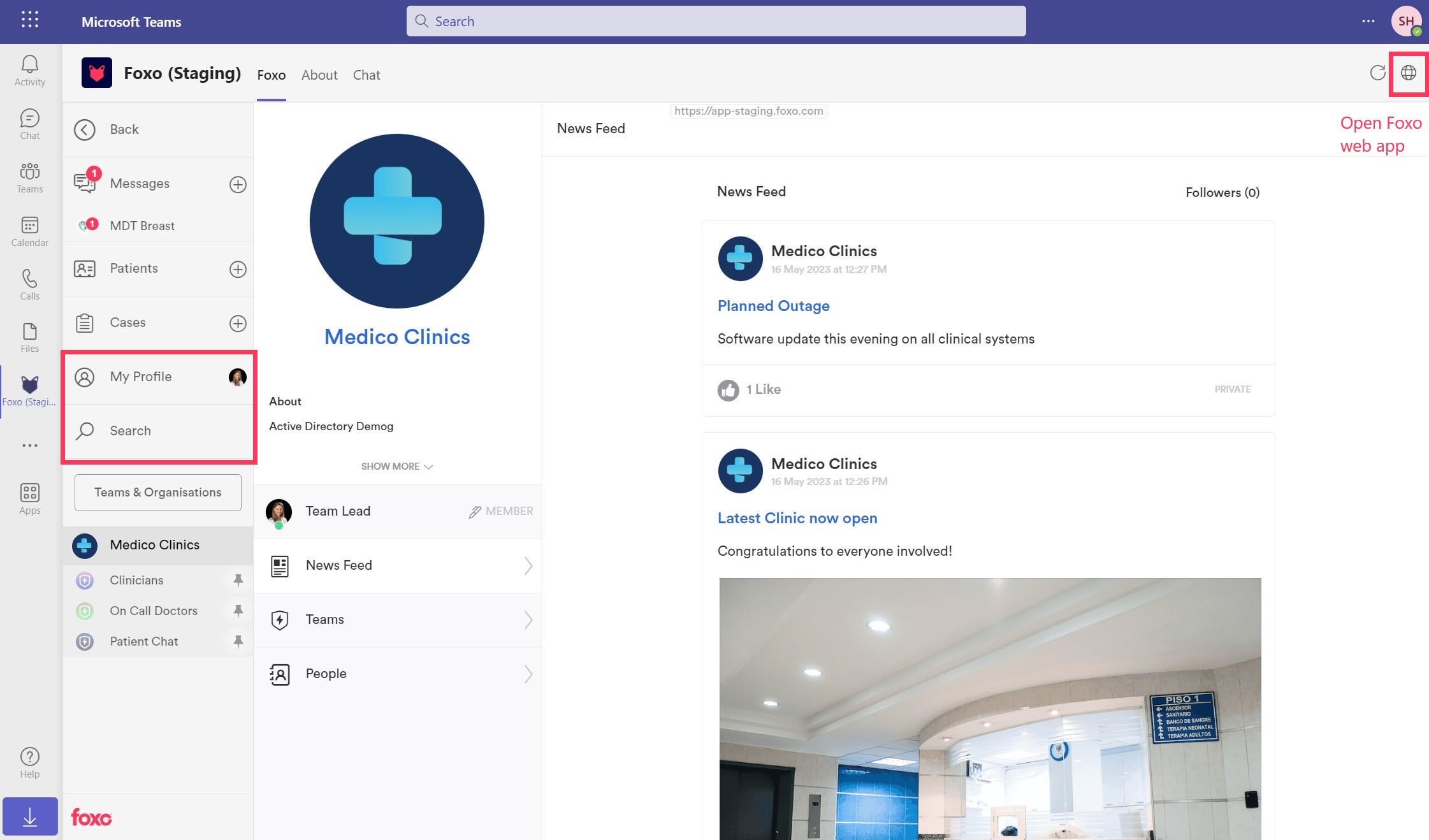Edit the MEMBER role pencil
The height and width of the screenshot is (840, 1429).
475,512
